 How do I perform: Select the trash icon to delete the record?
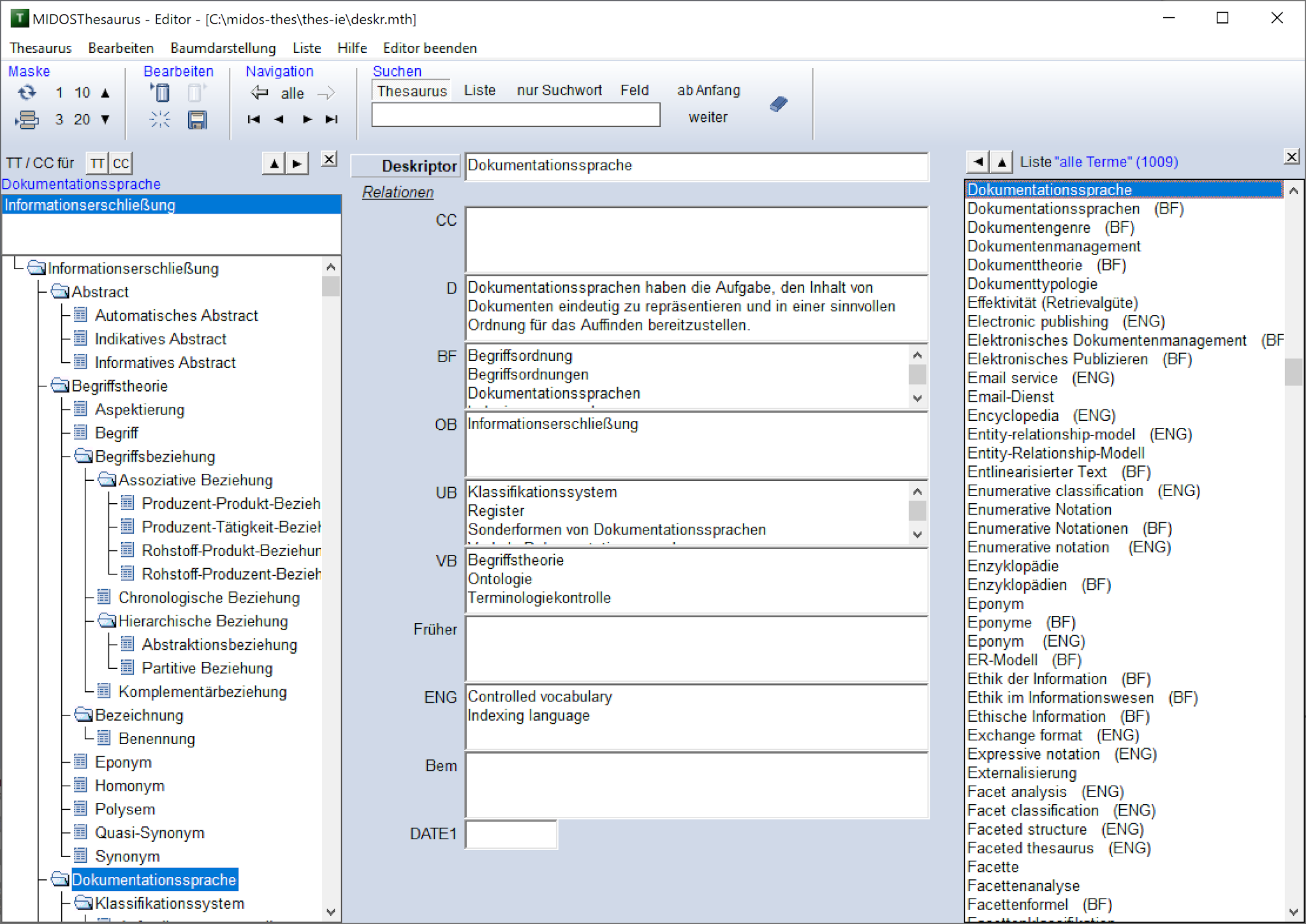click(161, 92)
